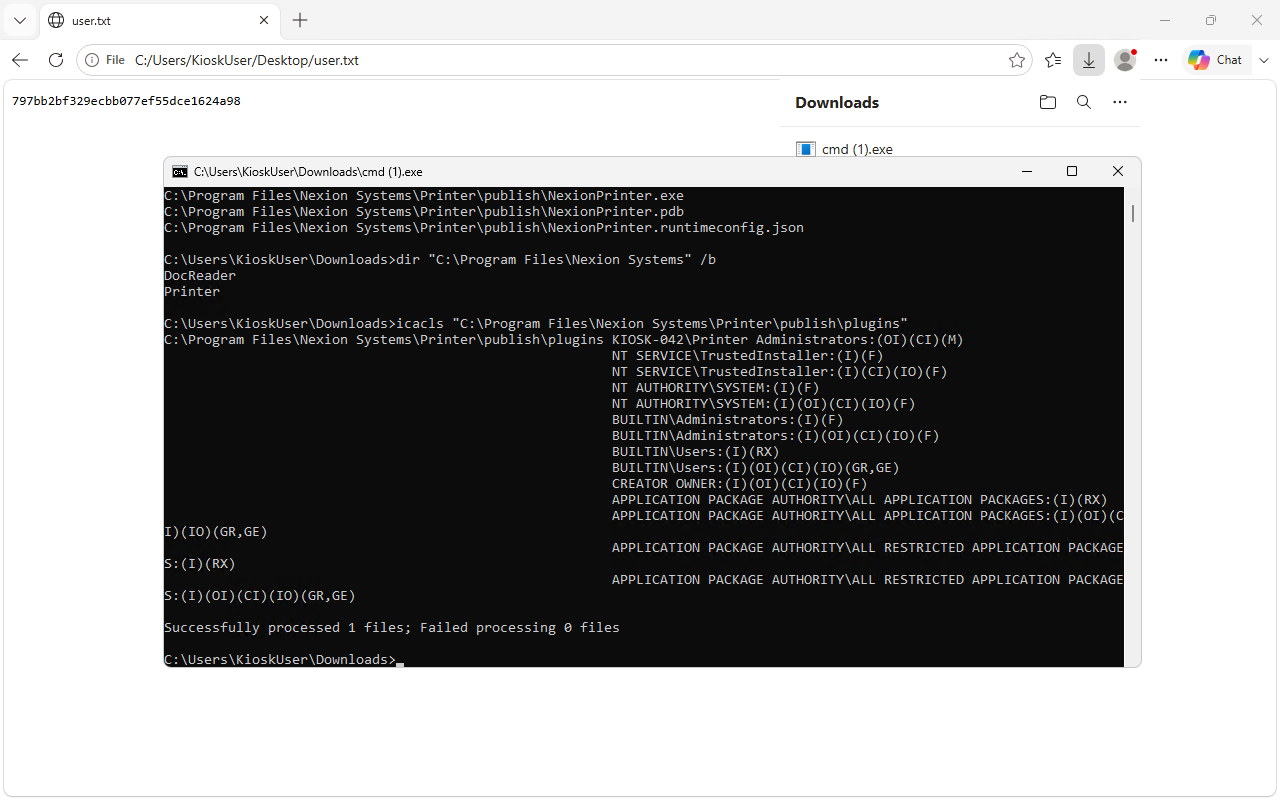
Task: Click the dir command line in console
Action: tap(440, 260)
